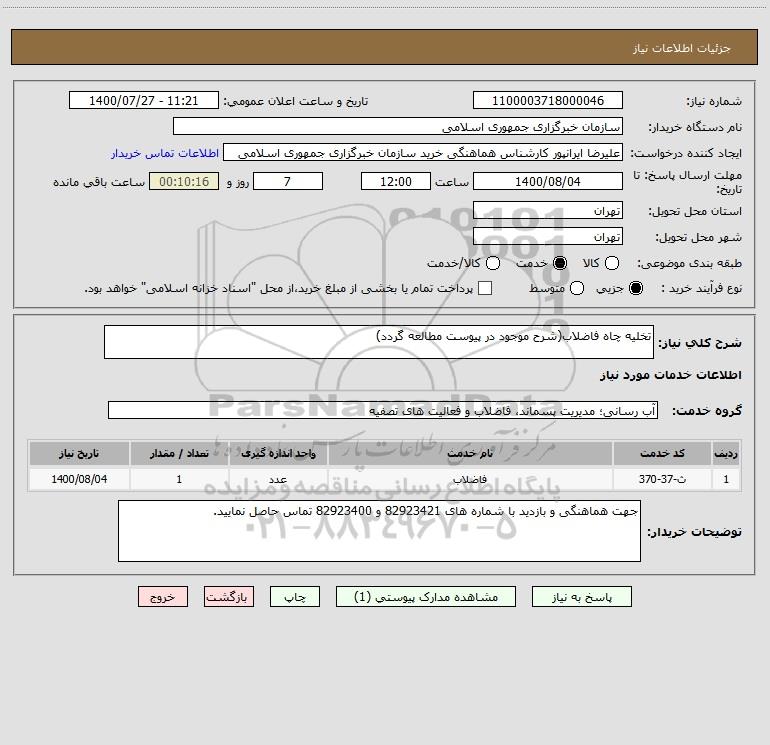
Task: Click the تعداد / مقدار column header
Action: (x=179, y=453)
